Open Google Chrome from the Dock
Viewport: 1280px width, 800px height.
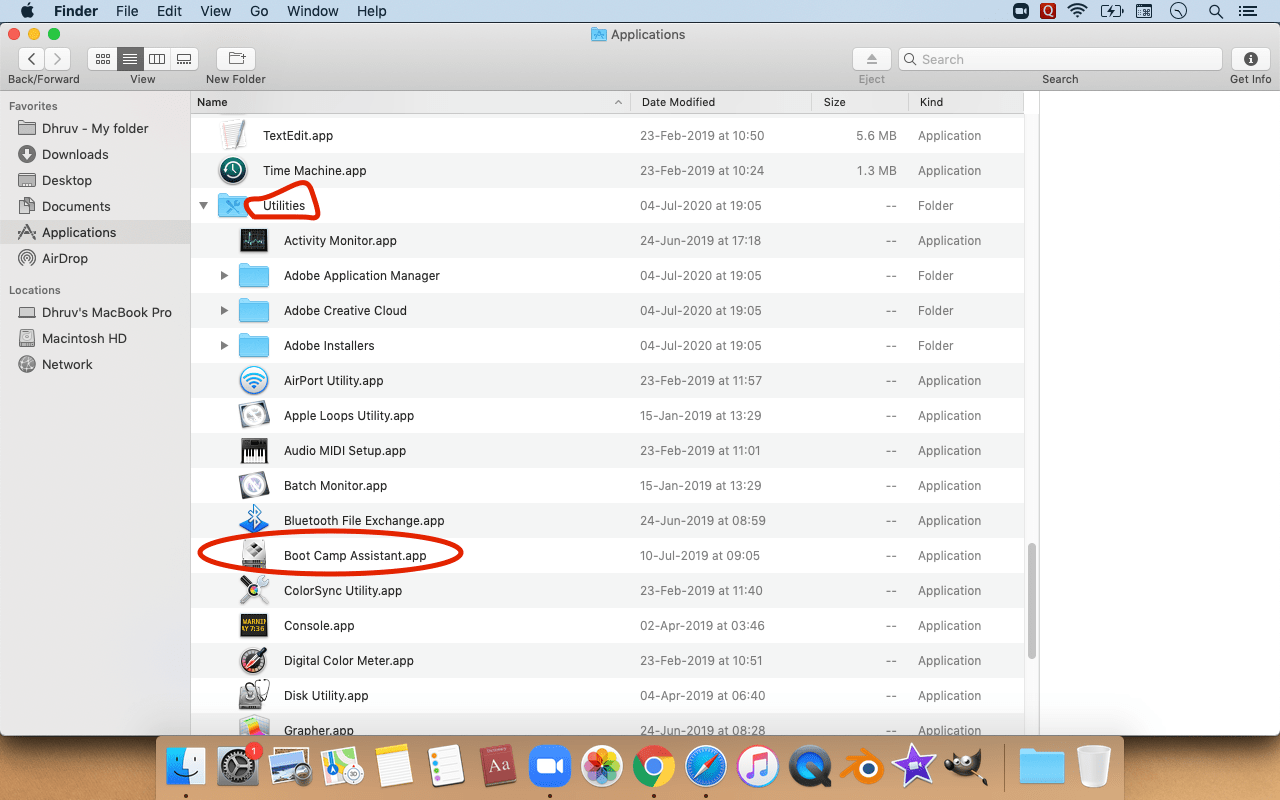pyautogui.click(x=654, y=768)
